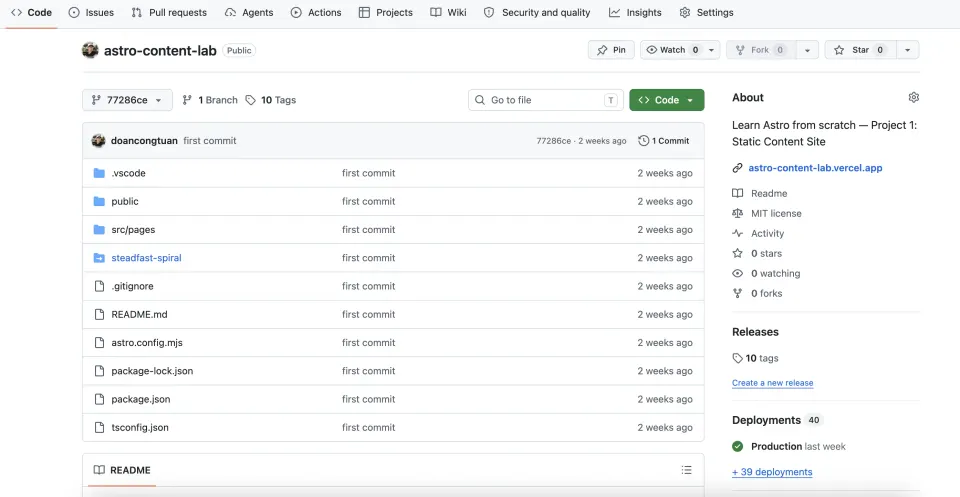The height and width of the screenshot is (497, 960).
Task: Open the Wiki tab
Action: (448, 12)
